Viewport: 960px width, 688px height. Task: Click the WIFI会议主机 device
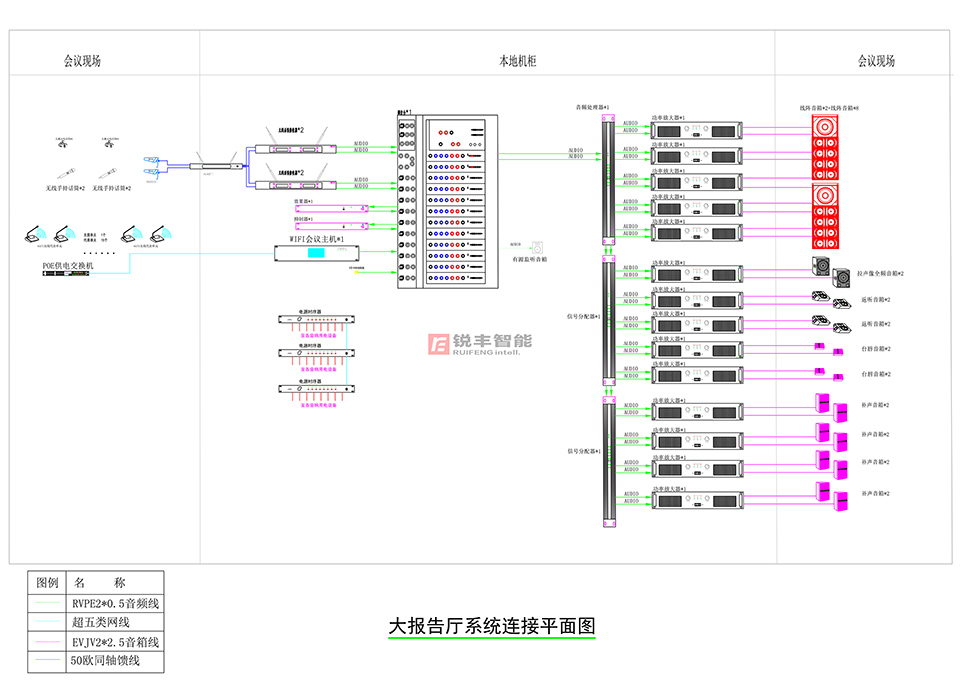317,253
